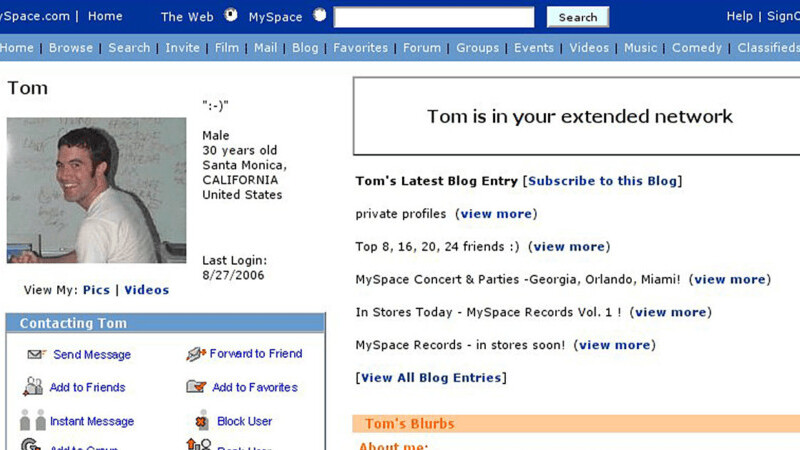Open the Browse navigation item

[x=71, y=48]
